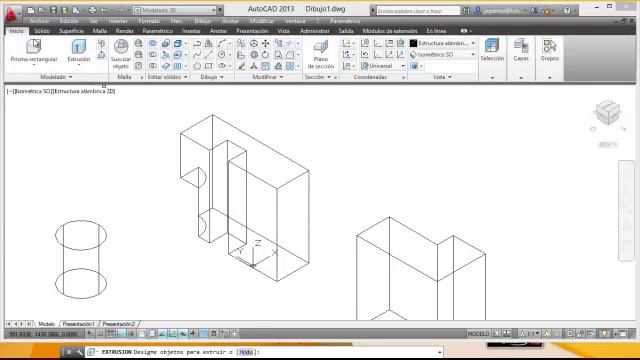Expand the Modificar panel
Viewport: 640px width, 360px height.
(x=268, y=77)
